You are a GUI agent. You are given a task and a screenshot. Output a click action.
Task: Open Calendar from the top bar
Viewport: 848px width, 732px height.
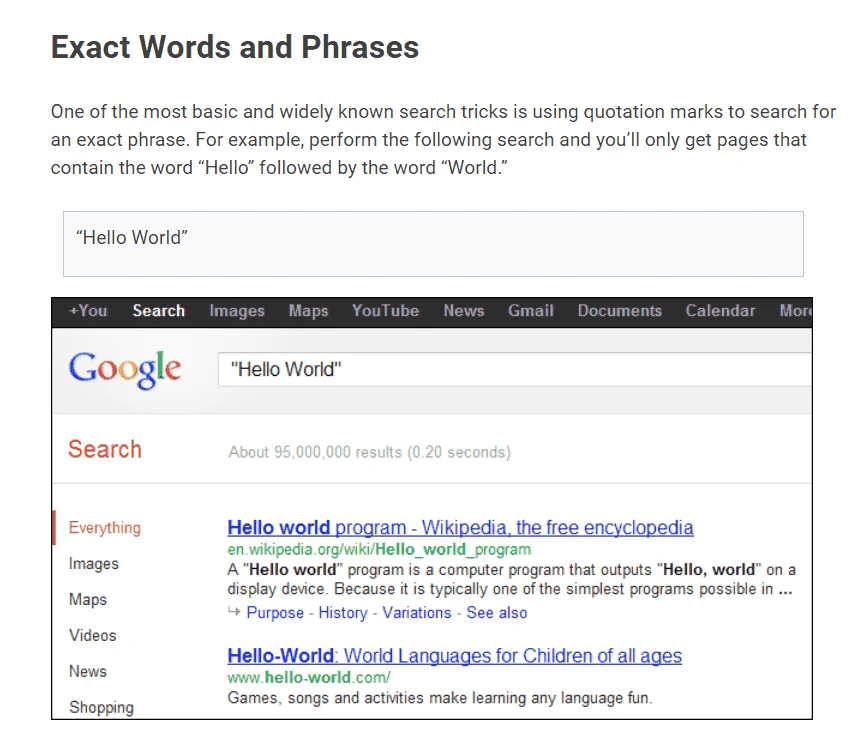click(x=720, y=311)
